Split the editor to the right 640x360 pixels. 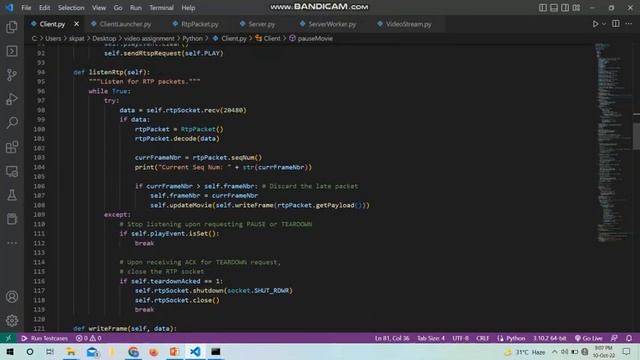click(616, 24)
